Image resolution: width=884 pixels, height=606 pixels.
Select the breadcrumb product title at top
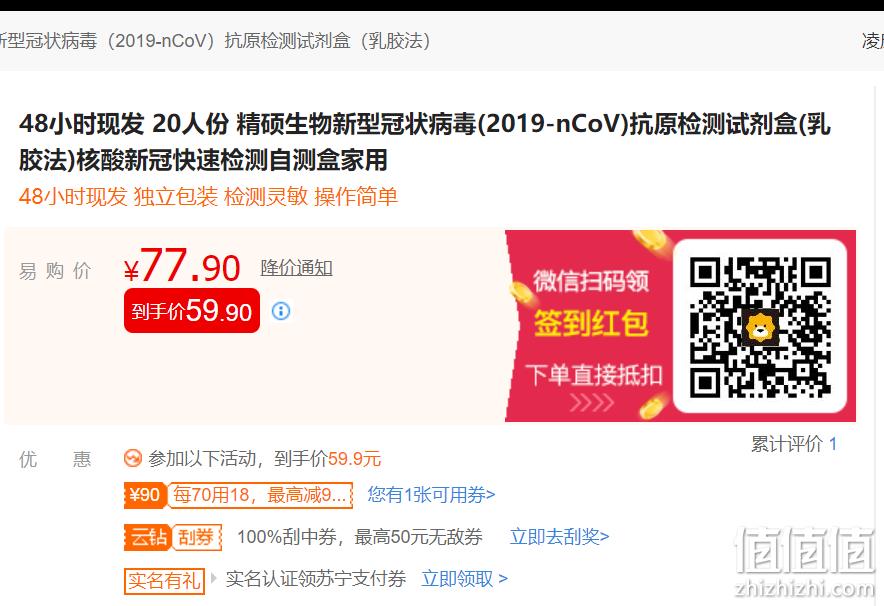coord(215,41)
